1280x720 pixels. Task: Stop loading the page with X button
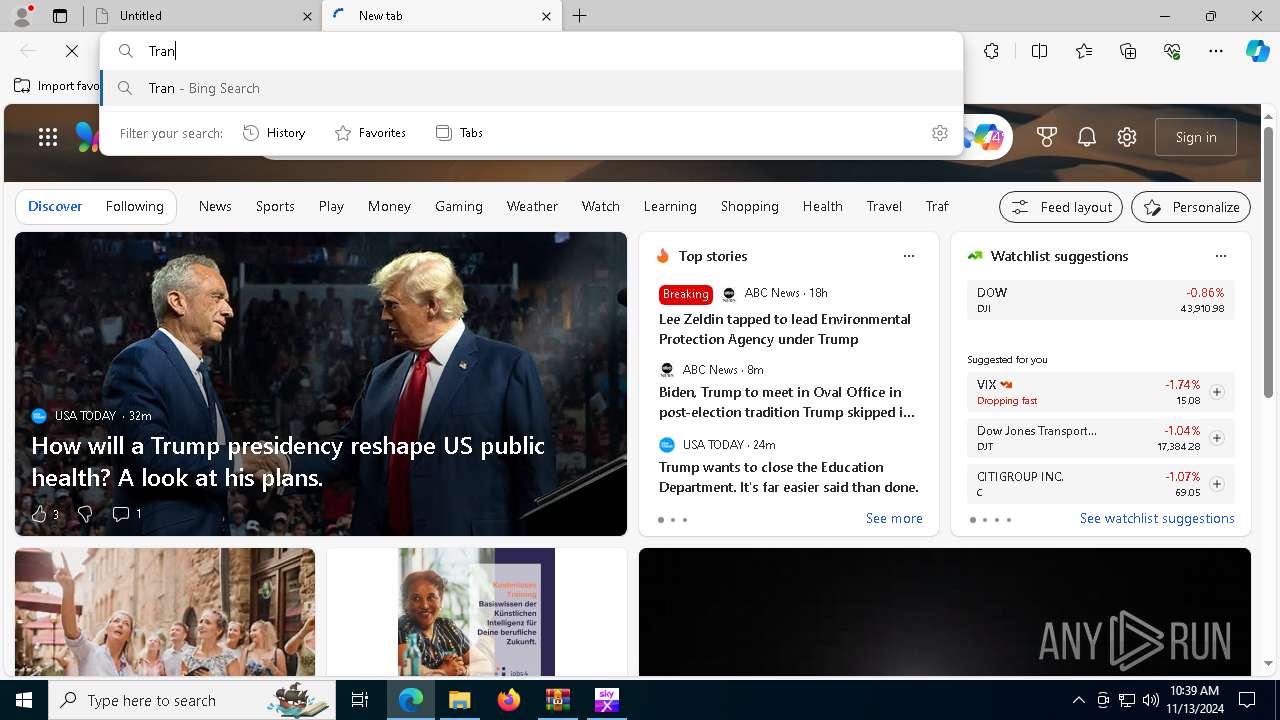(x=72, y=51)
